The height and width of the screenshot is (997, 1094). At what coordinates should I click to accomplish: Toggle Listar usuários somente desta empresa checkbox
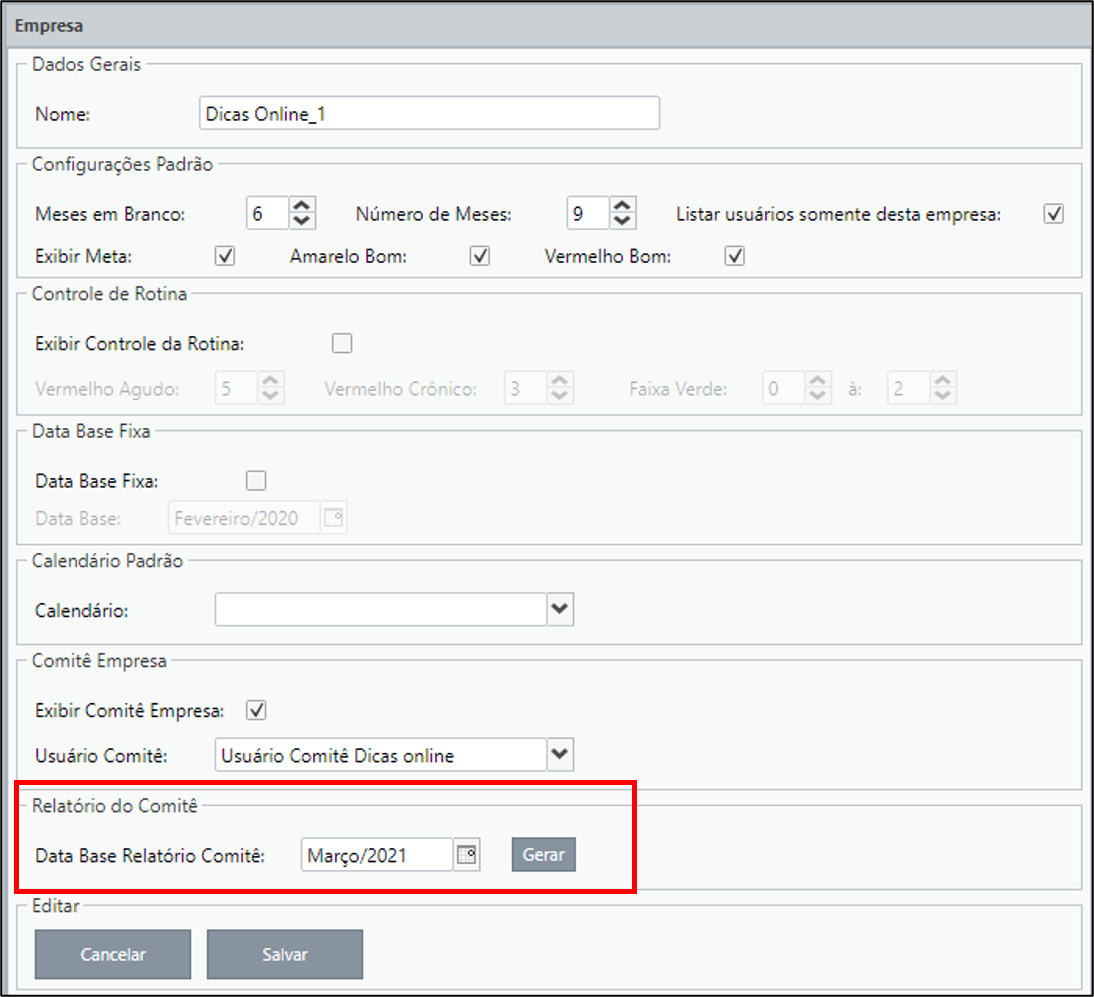[x=1054, y=213]
